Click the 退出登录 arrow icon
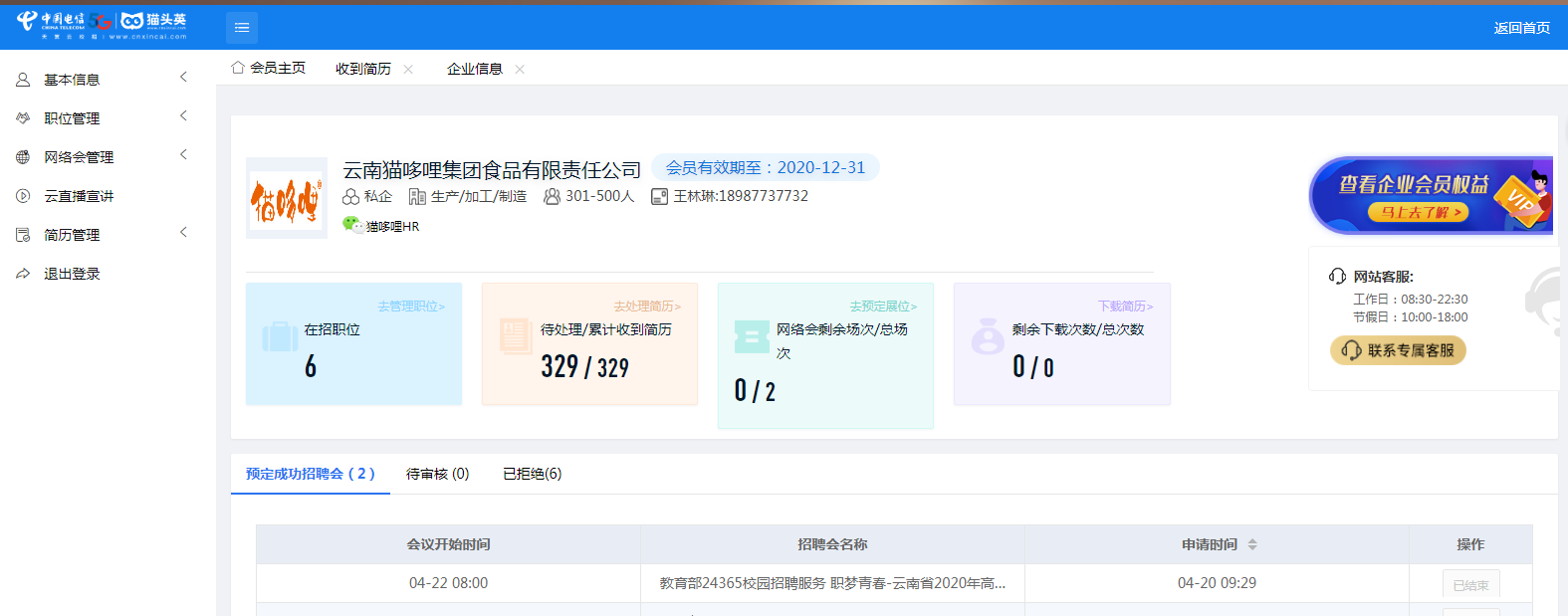The image size is (1568, 616). [x=23, y=274]
